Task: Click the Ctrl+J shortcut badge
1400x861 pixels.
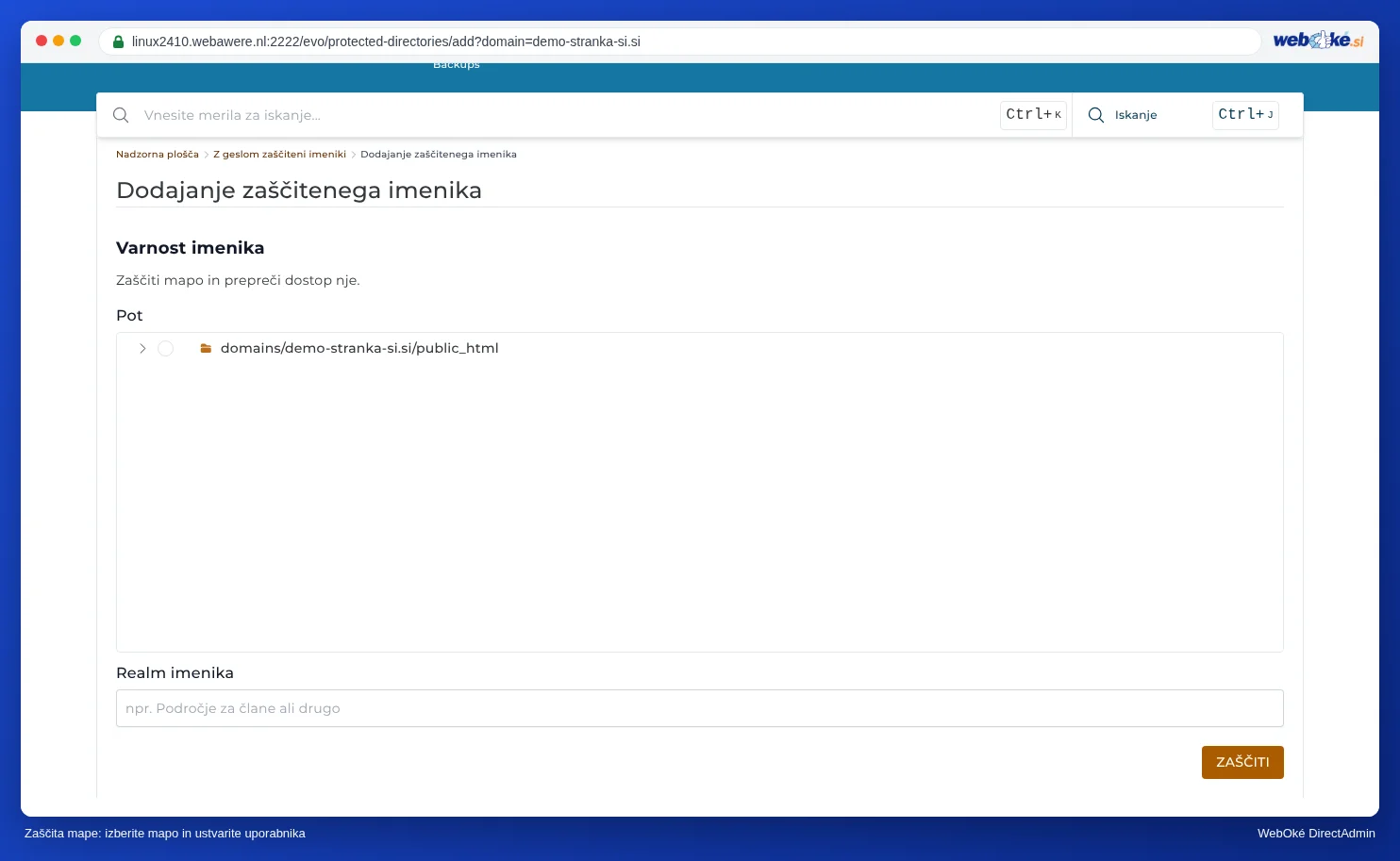Action: pos(1245,115)
